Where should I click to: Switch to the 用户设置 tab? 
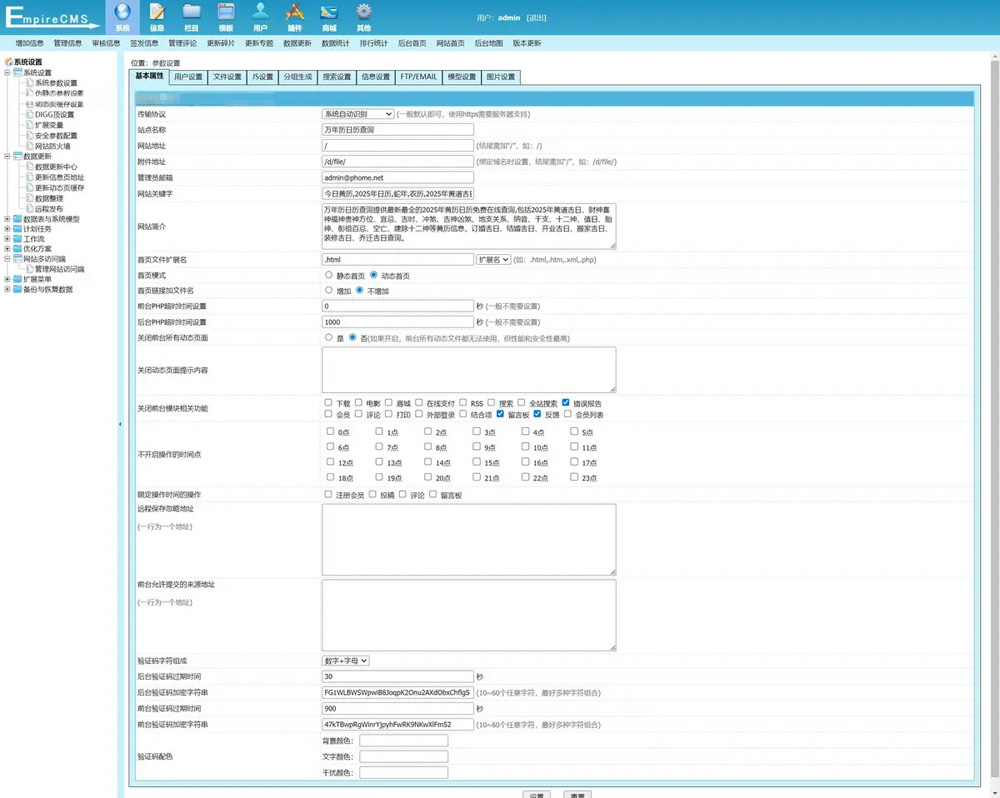187,77
